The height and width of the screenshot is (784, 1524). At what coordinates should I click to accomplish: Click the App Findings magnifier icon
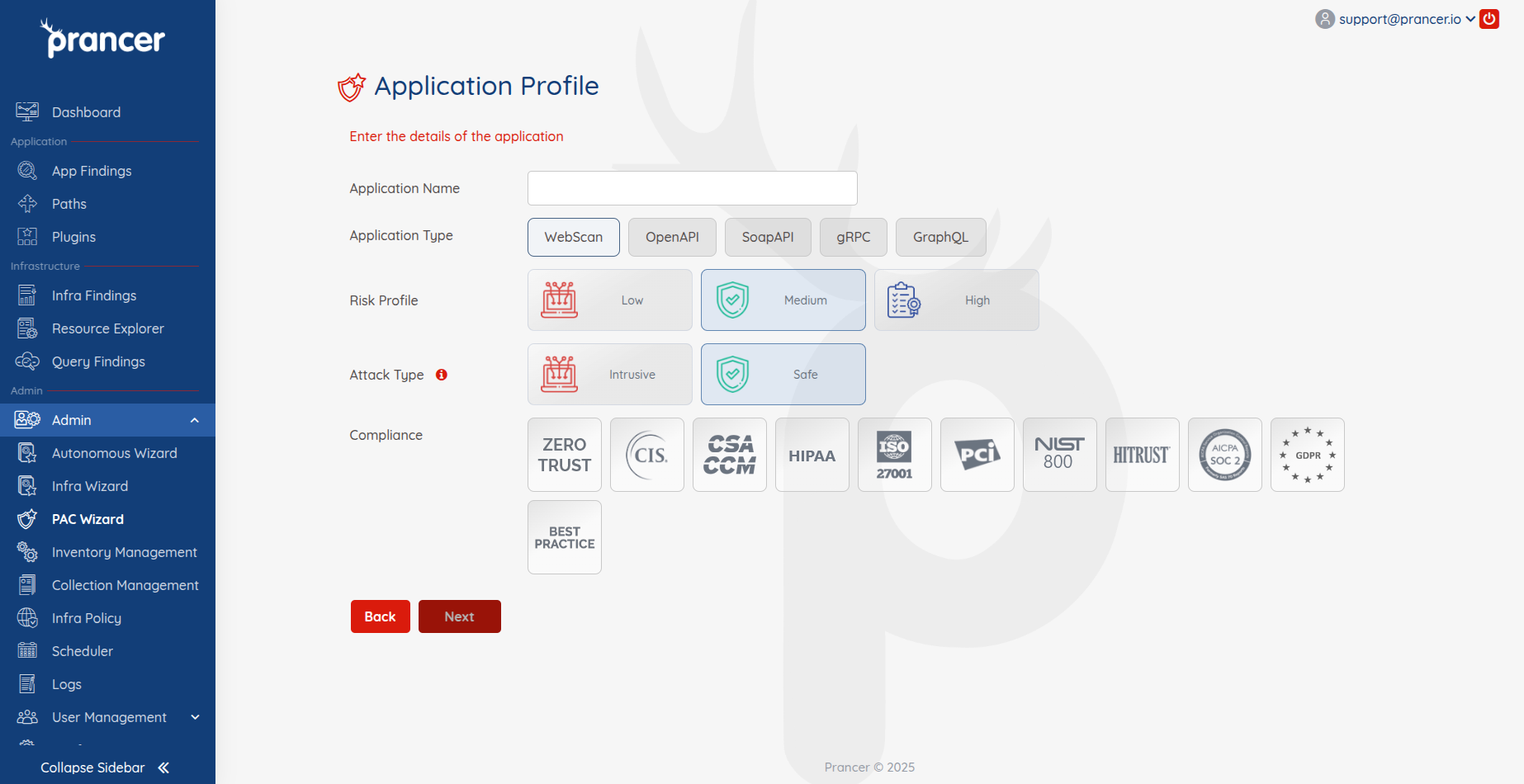pos(27,171)
